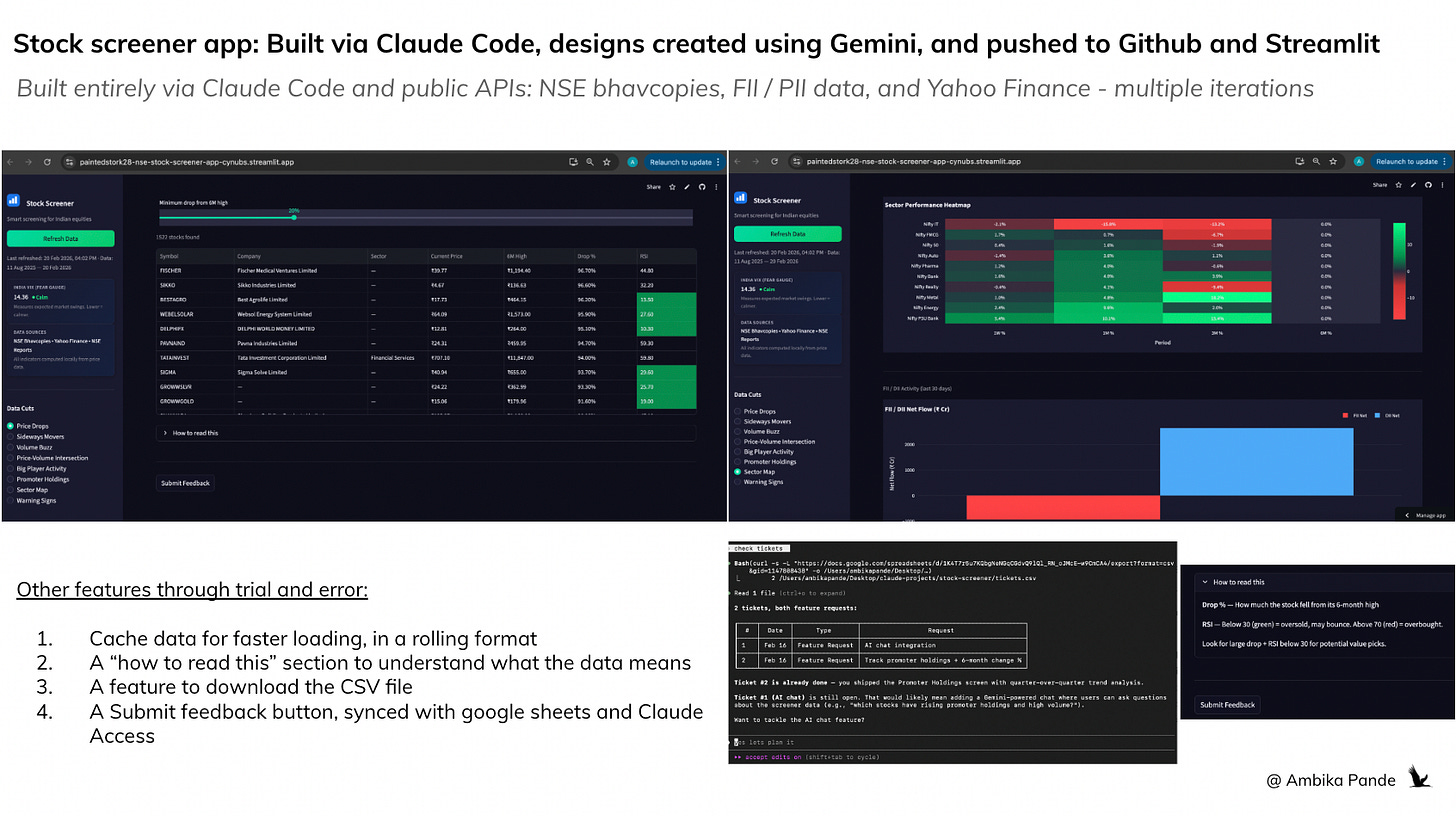Click the pencil edit icon in right Streamlit header
Viewport: 1456px width, 816px height.
coord(1413,185)
